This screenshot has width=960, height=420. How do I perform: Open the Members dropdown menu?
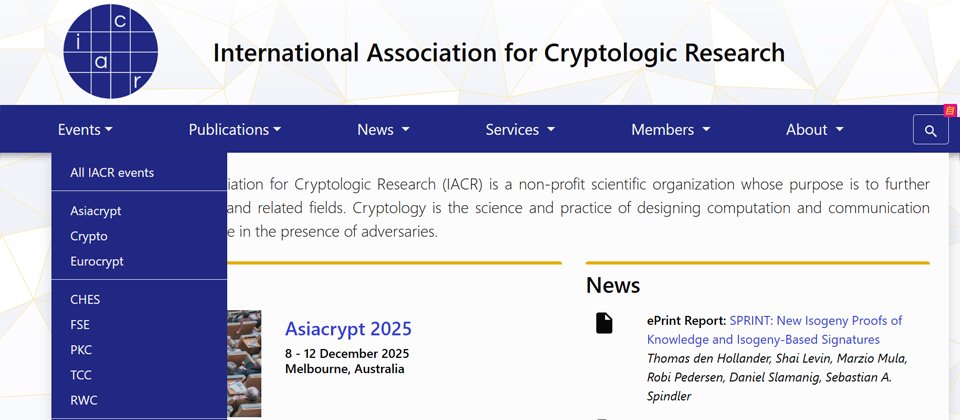coord(670,130)
